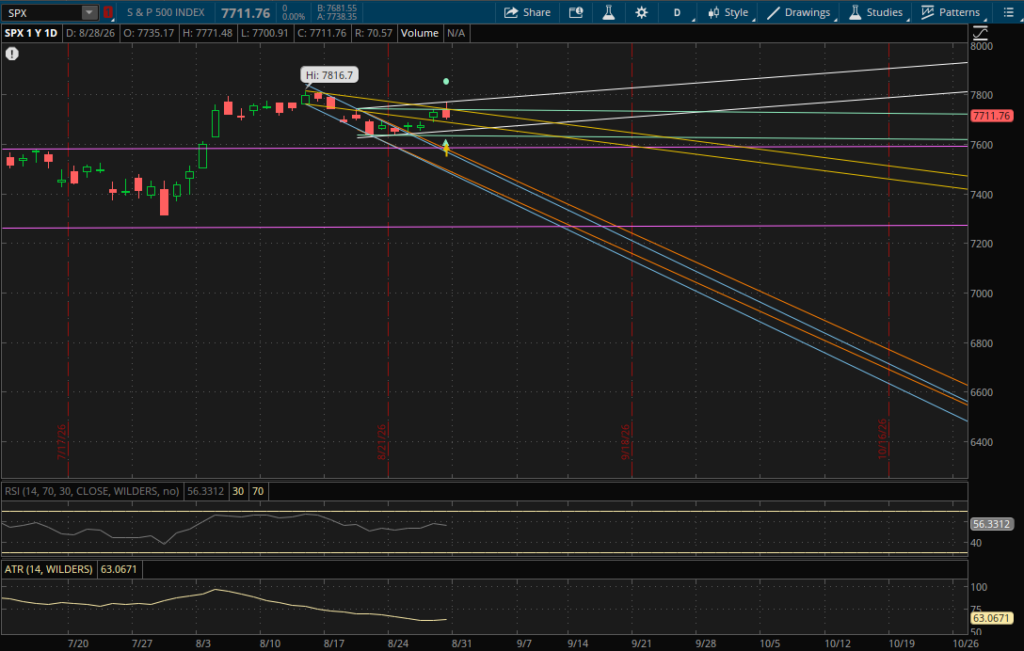Viewport: 1024px width, 651px height.
Task: Click the RSI overbought 70 level value
Action: [258, 491]
